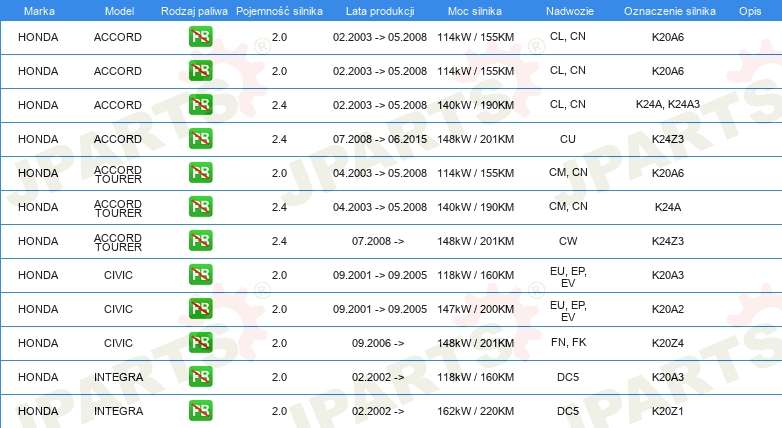Select 04.2003 -> 05.2008 in Tourer K24A row
The height and width of the screenshot is (428, 782).
(380, 207)
